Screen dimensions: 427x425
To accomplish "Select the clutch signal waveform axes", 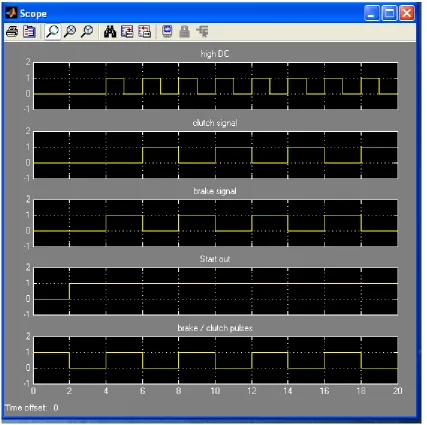I will click(215, 155).
